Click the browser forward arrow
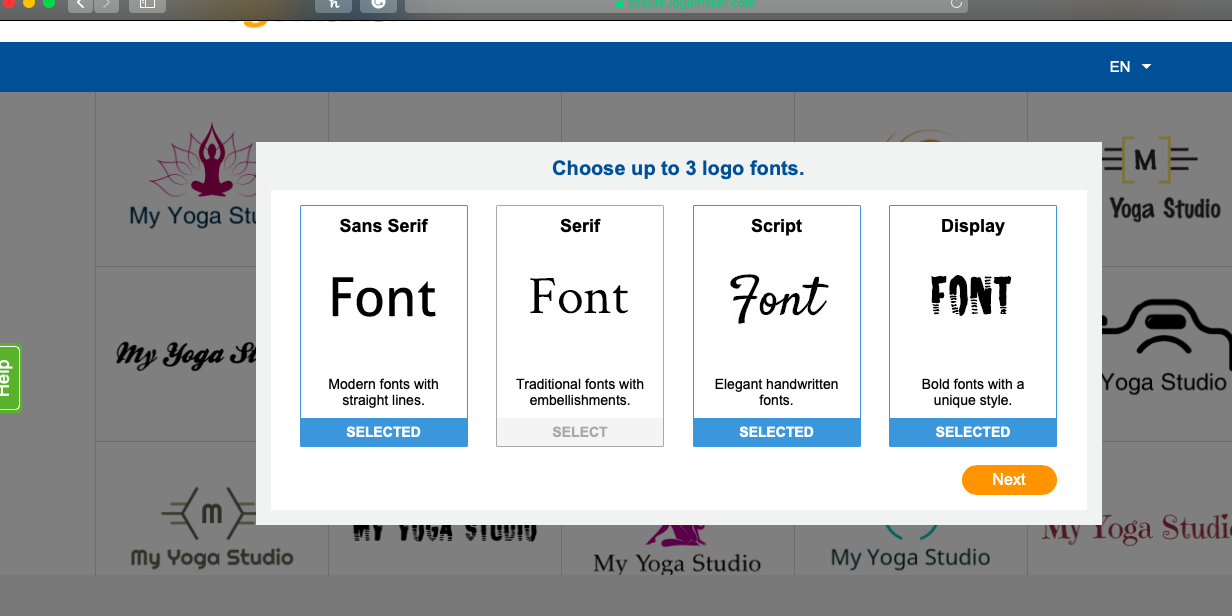The width and height of the screenshot is (1232, 616). [106, 5]
